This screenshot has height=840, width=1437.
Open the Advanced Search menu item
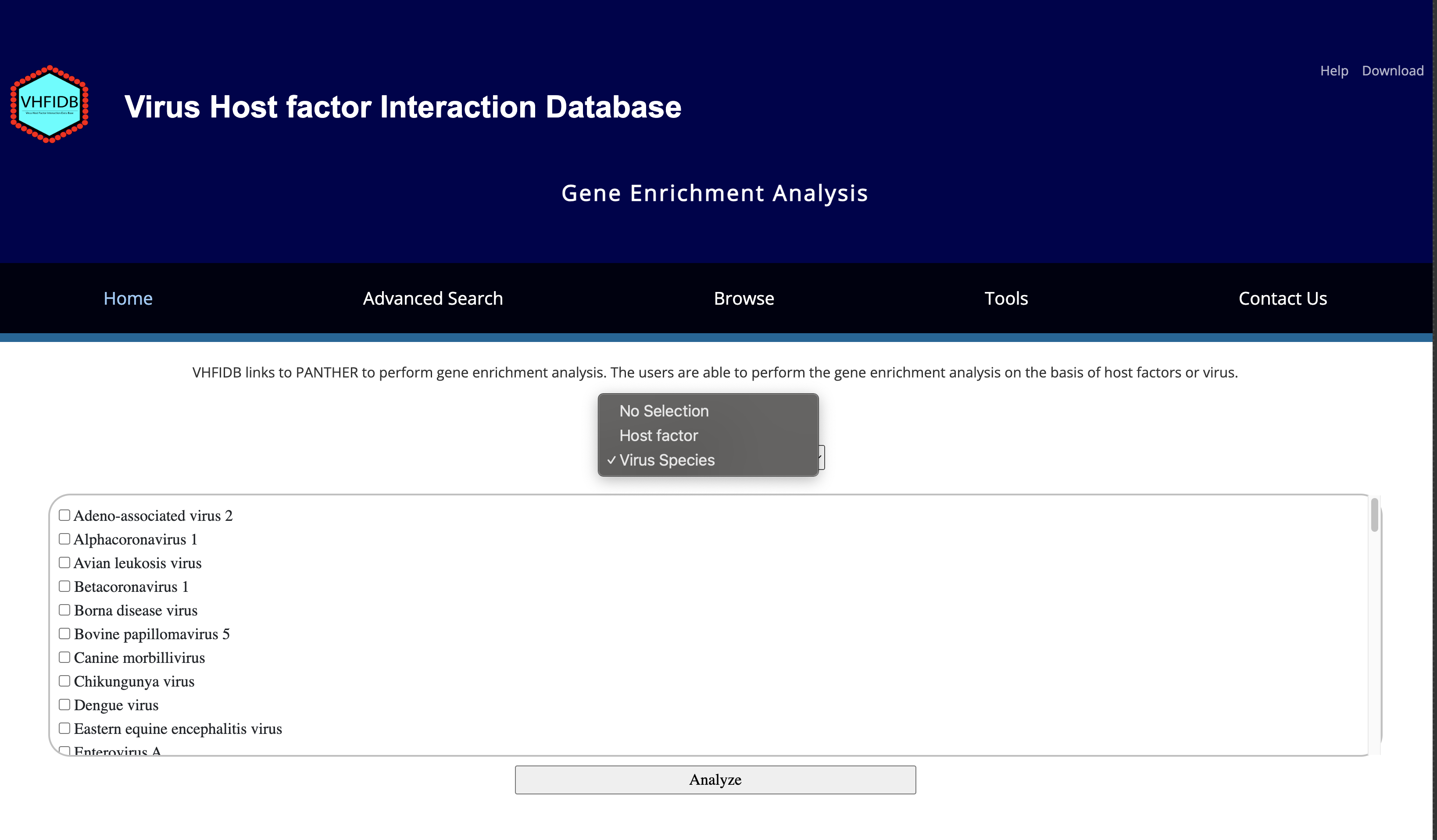pos(433,298)
